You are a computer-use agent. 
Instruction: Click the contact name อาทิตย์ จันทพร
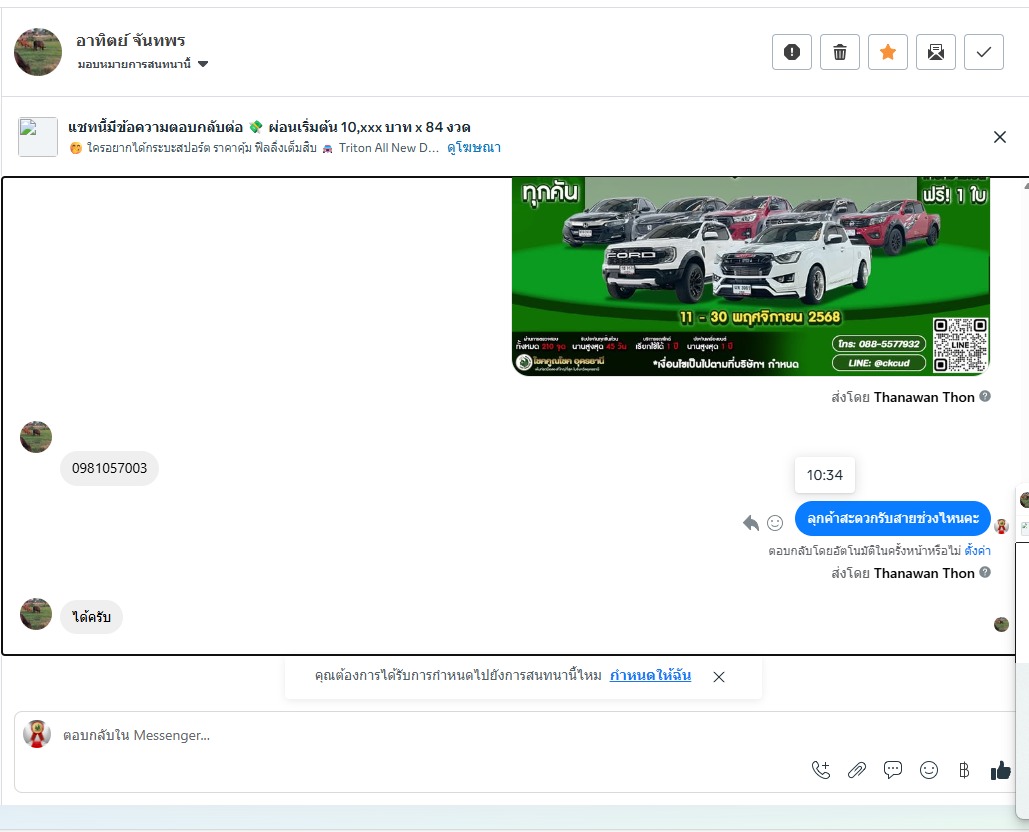pos(131,41)
